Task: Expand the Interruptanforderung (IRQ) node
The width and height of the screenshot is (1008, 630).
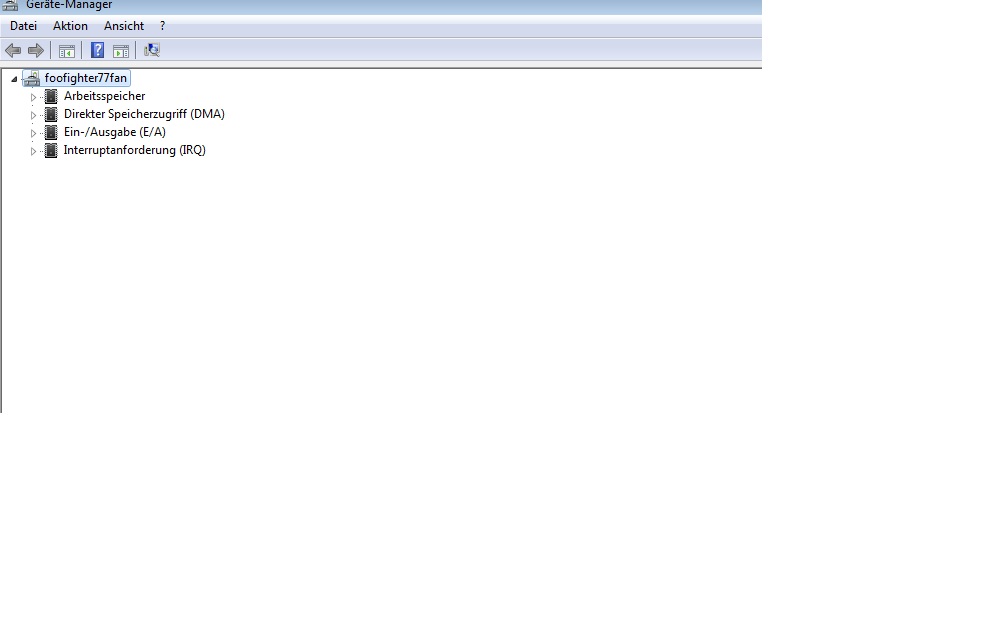Action: (x=33, y=151)
